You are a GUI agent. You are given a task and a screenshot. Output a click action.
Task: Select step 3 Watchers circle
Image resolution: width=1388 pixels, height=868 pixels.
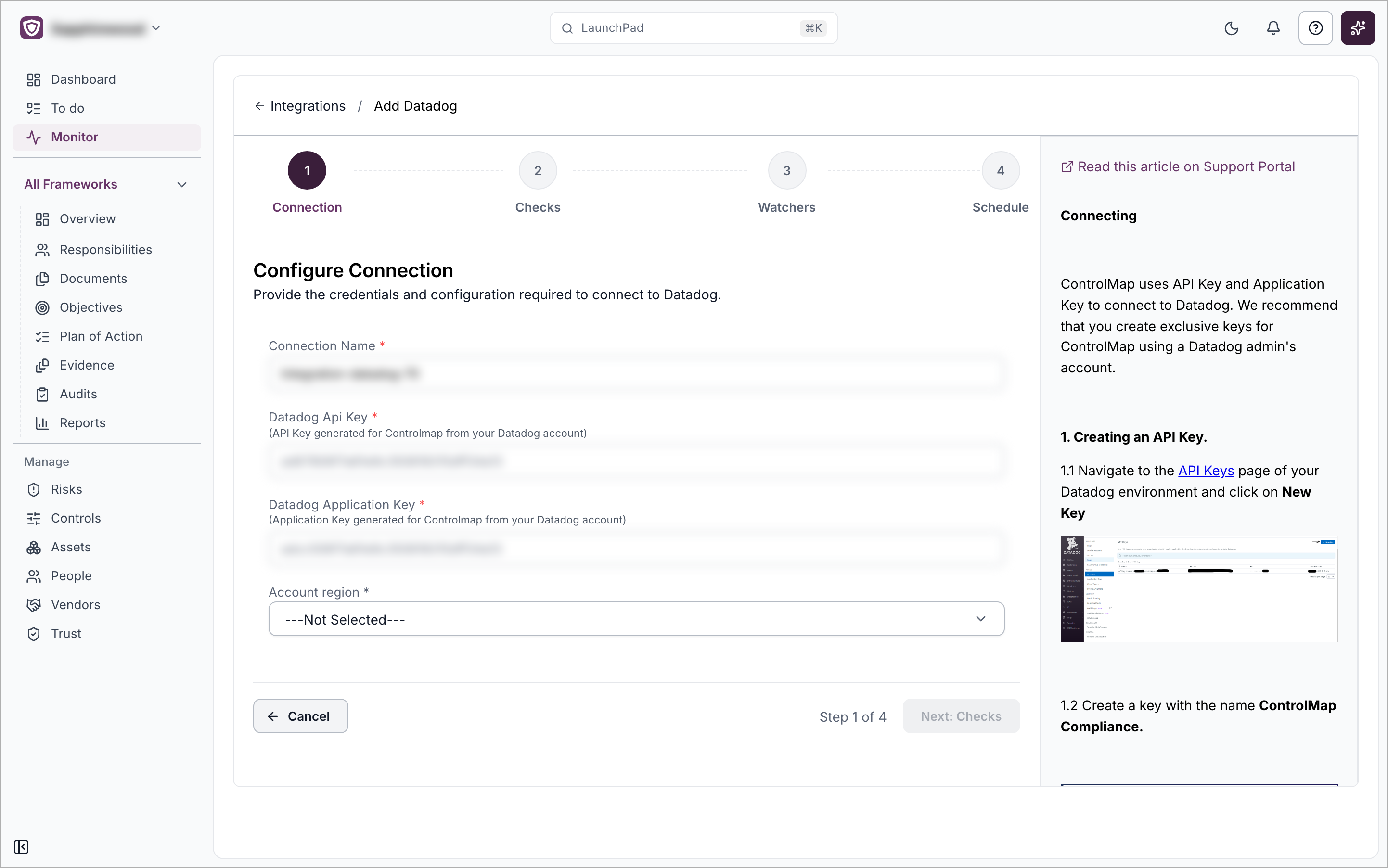(787, 170)
